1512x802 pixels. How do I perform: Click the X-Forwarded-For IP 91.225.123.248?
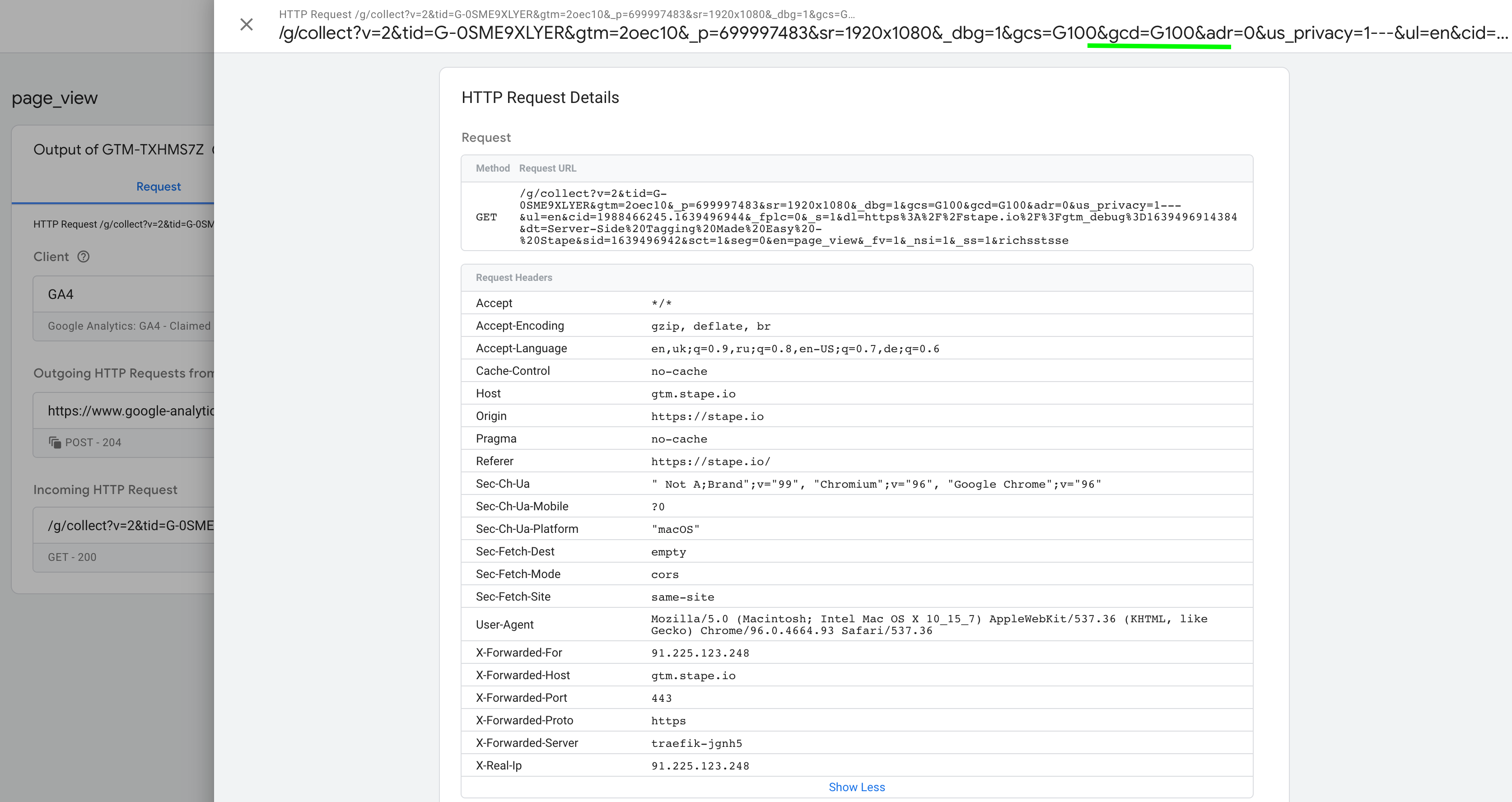click(x=700, y=653)
